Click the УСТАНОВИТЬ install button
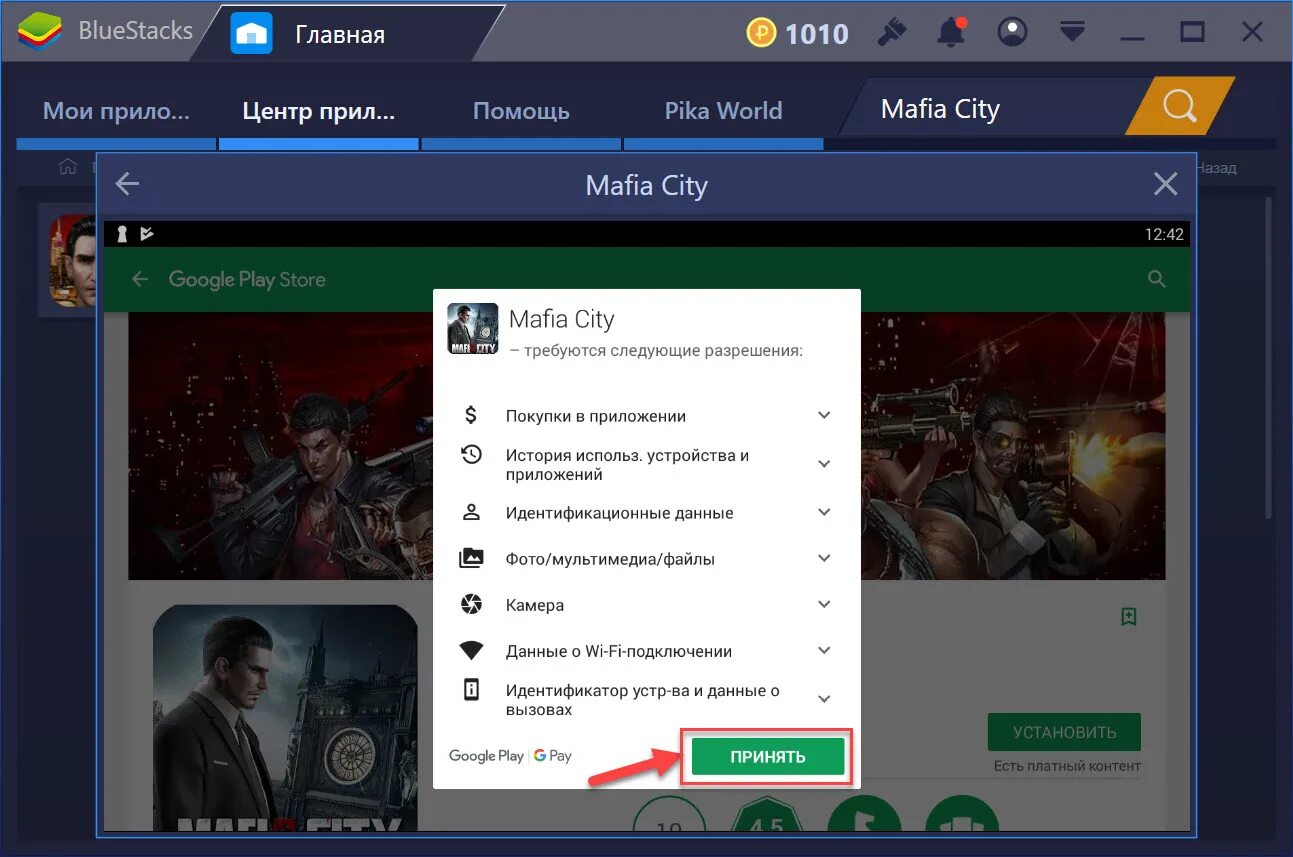 click(1064, 733)
